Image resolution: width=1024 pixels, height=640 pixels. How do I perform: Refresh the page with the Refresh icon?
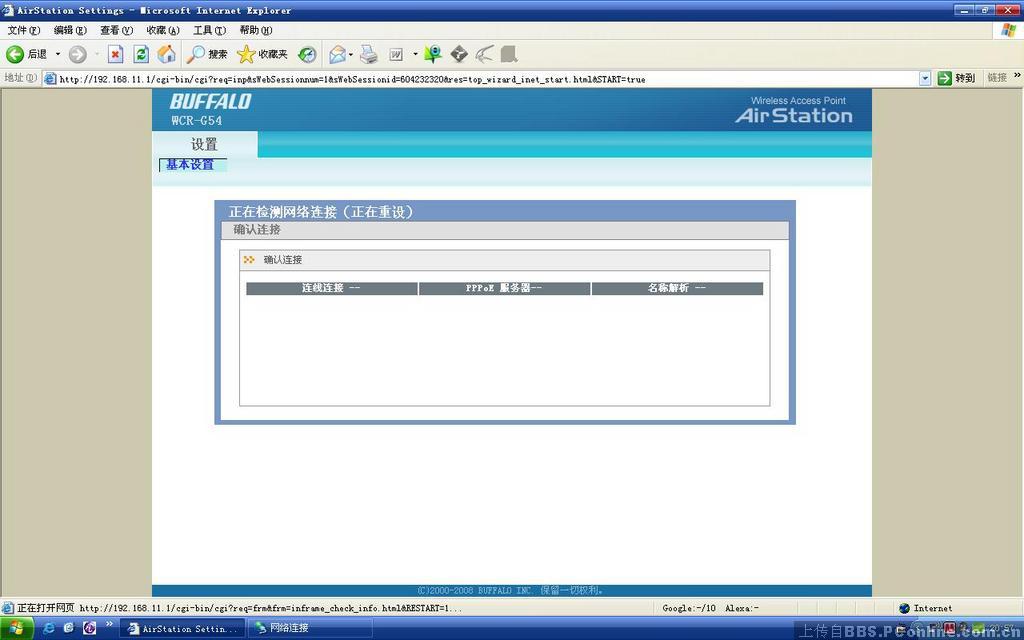[x=141, y=54]
